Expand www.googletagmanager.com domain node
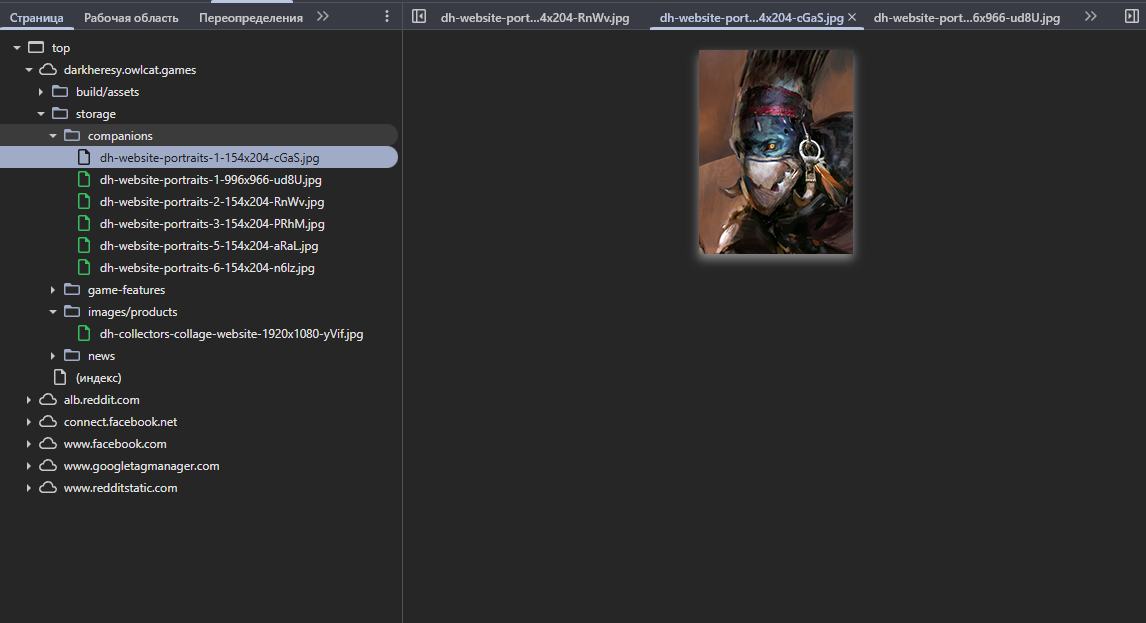The width and height of the screenshot is (1146, 623). coord(29,466)
